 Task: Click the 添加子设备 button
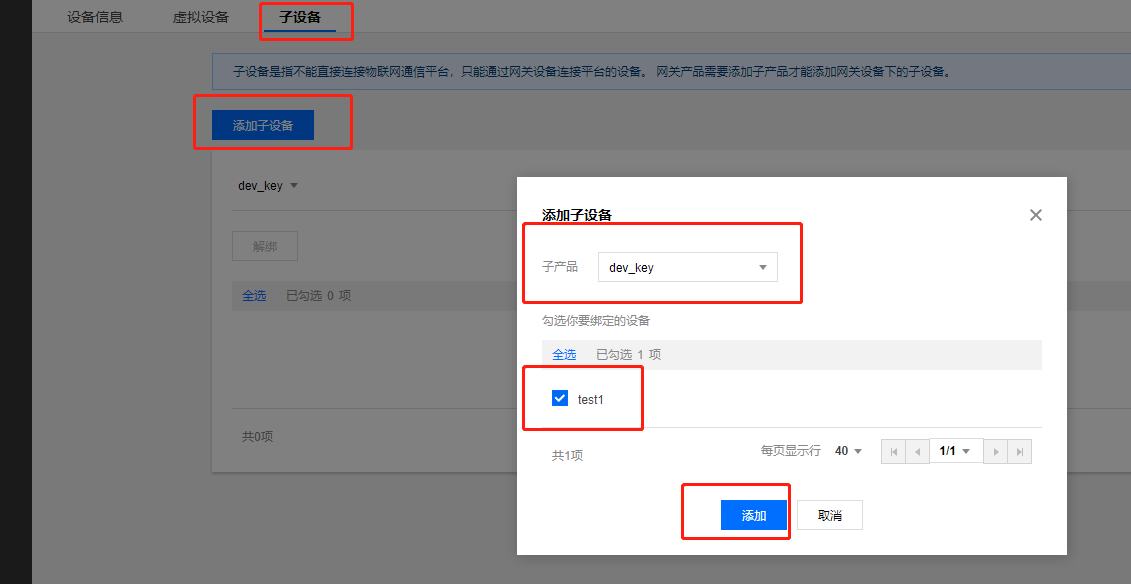click(265, 124)
